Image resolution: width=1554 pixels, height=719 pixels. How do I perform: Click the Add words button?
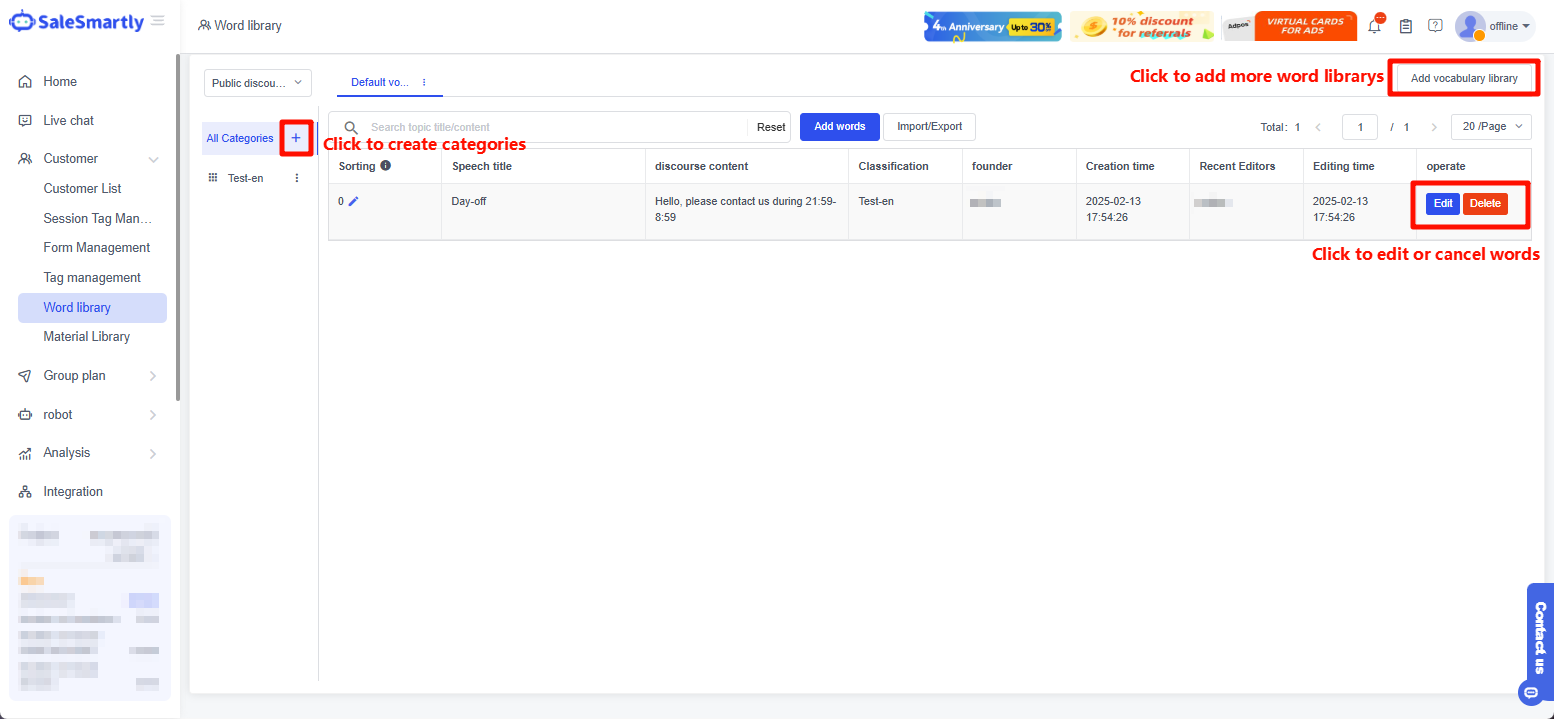(x=839, y=127)
